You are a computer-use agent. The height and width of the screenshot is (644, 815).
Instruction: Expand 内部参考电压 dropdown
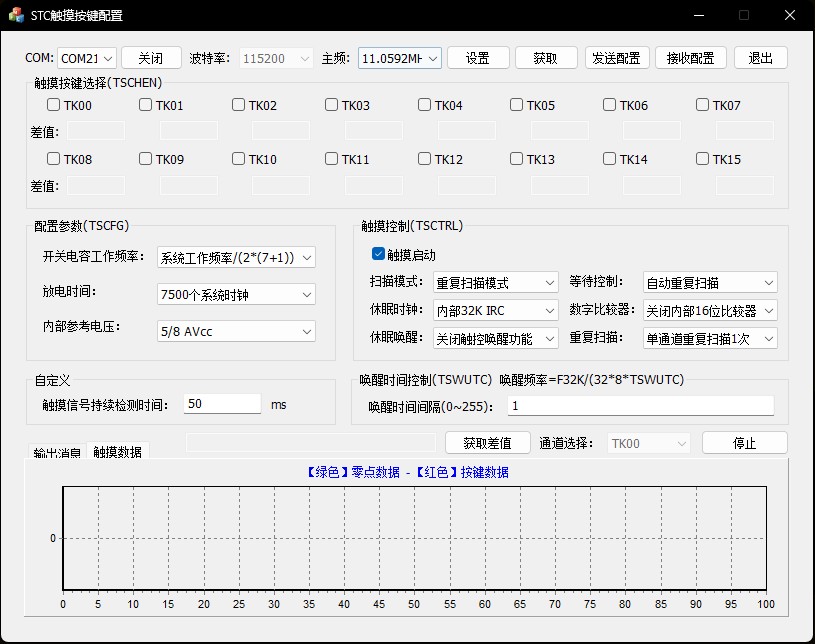236,331
